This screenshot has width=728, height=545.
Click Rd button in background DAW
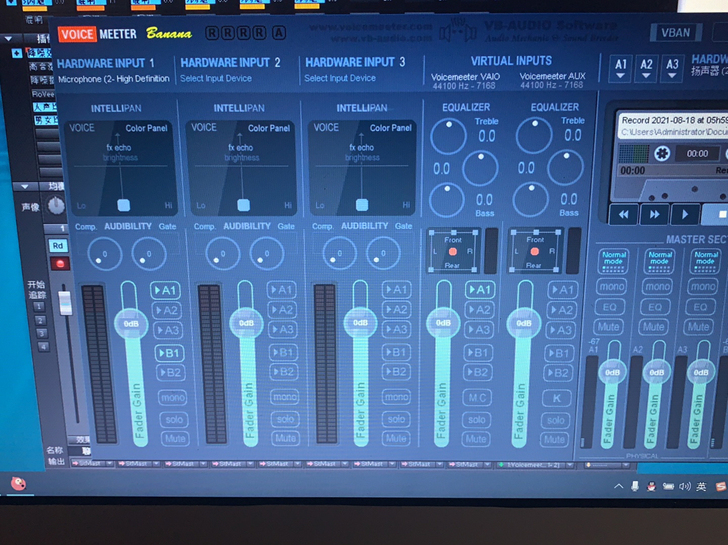click(58, 246)
